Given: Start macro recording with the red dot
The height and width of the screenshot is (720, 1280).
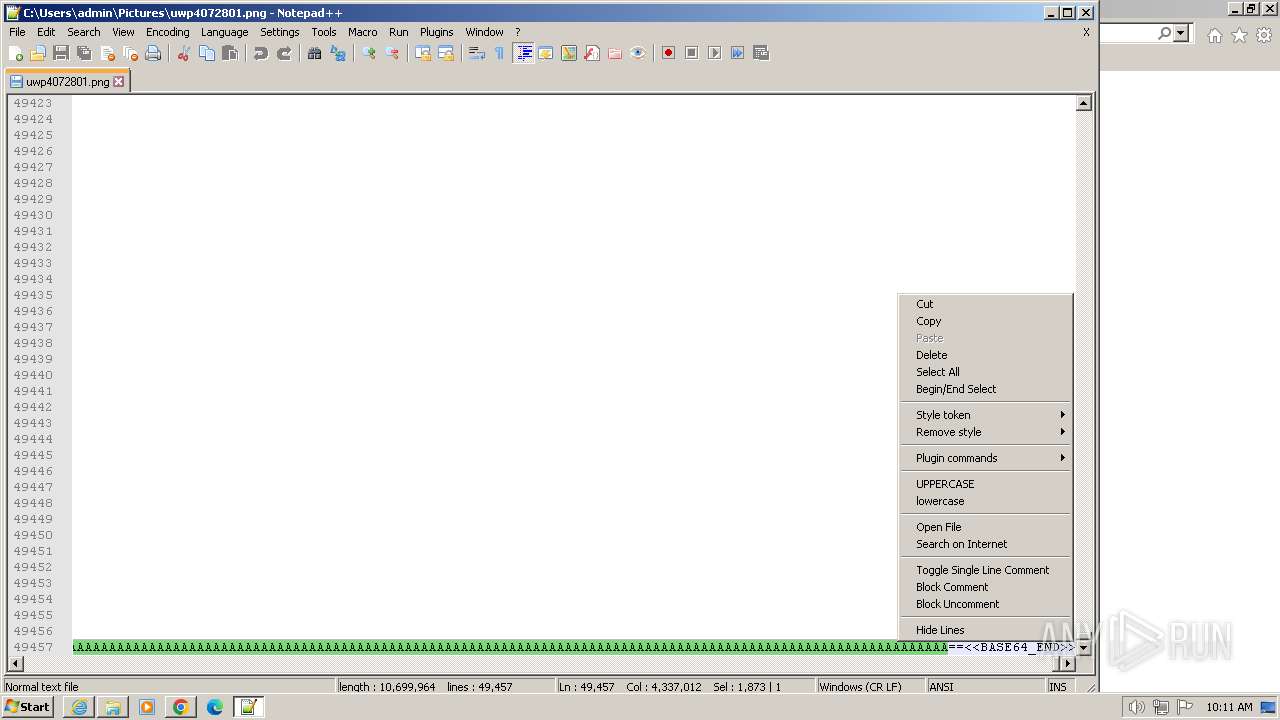Looking at the screenshot, I should coord(669,53).
